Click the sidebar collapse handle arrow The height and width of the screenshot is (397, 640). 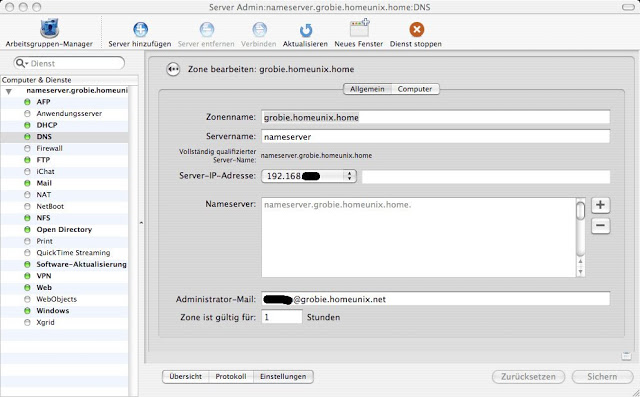[x=141, y=223]
